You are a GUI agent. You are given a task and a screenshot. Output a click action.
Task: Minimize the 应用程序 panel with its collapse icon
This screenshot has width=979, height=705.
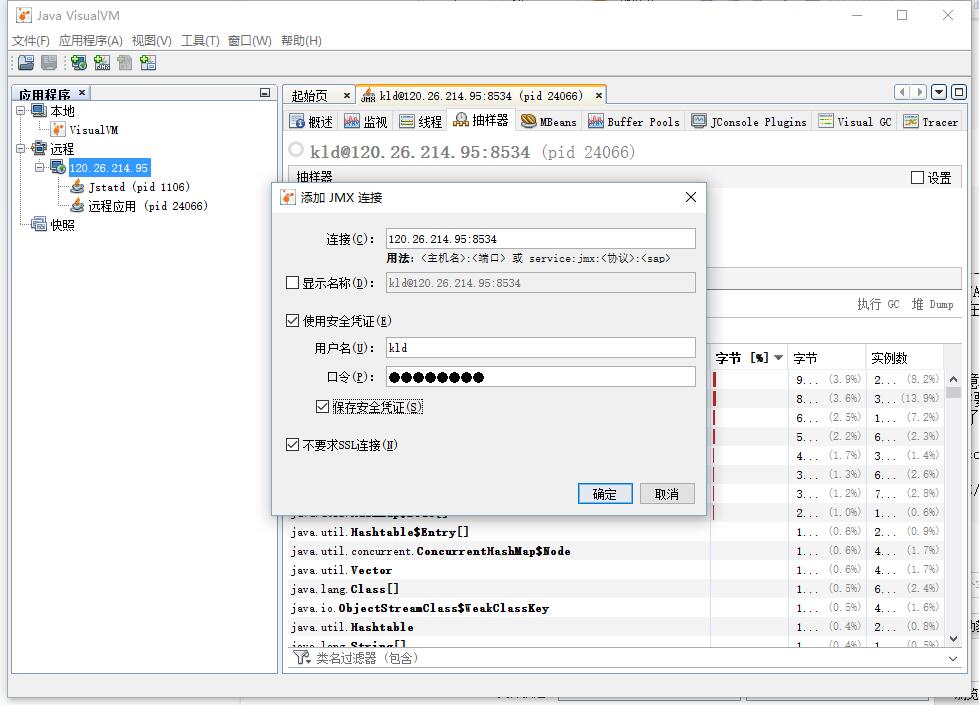tap(264, 93)
